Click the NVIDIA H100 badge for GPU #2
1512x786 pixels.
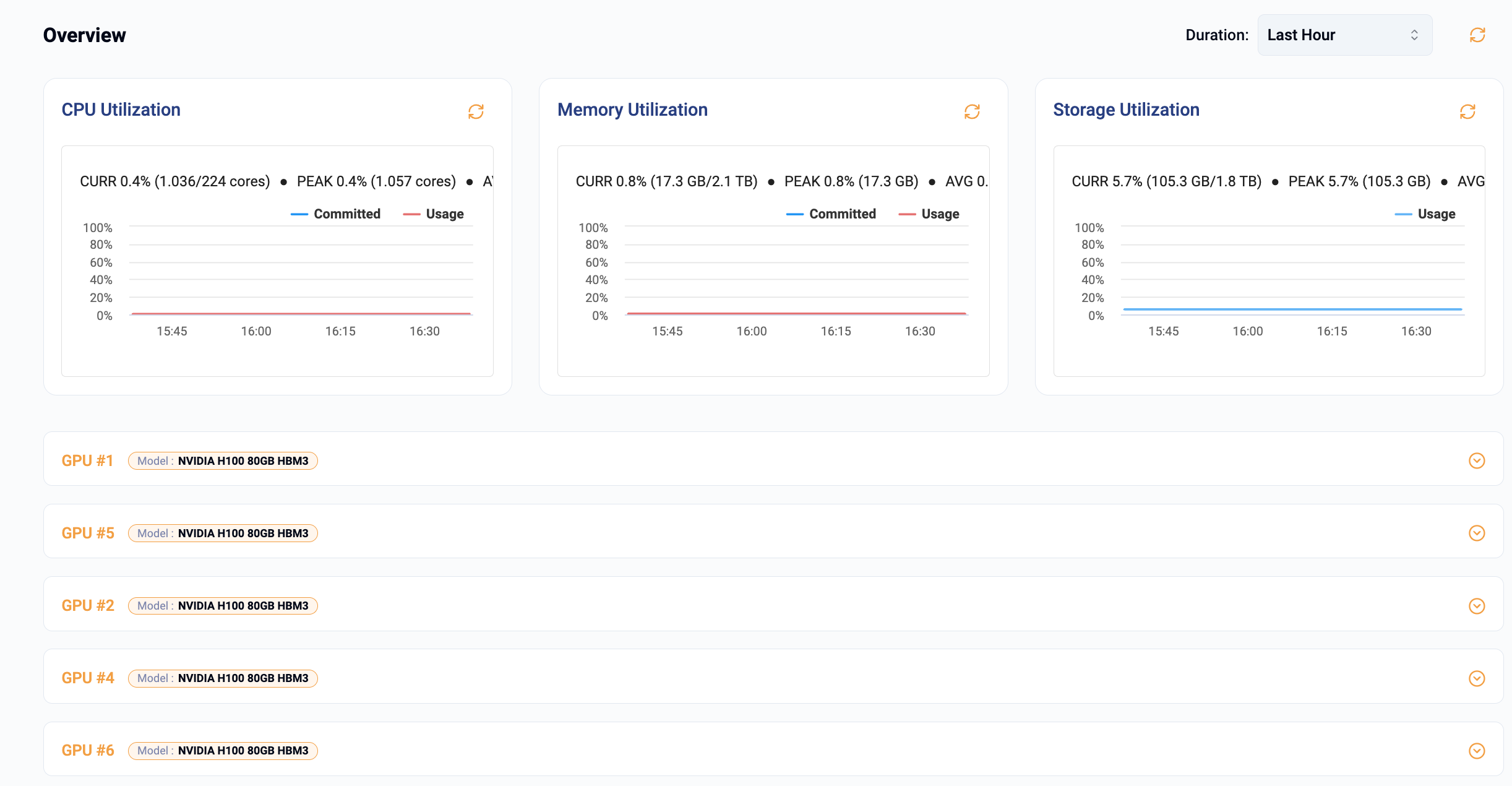tap(223, 606)
